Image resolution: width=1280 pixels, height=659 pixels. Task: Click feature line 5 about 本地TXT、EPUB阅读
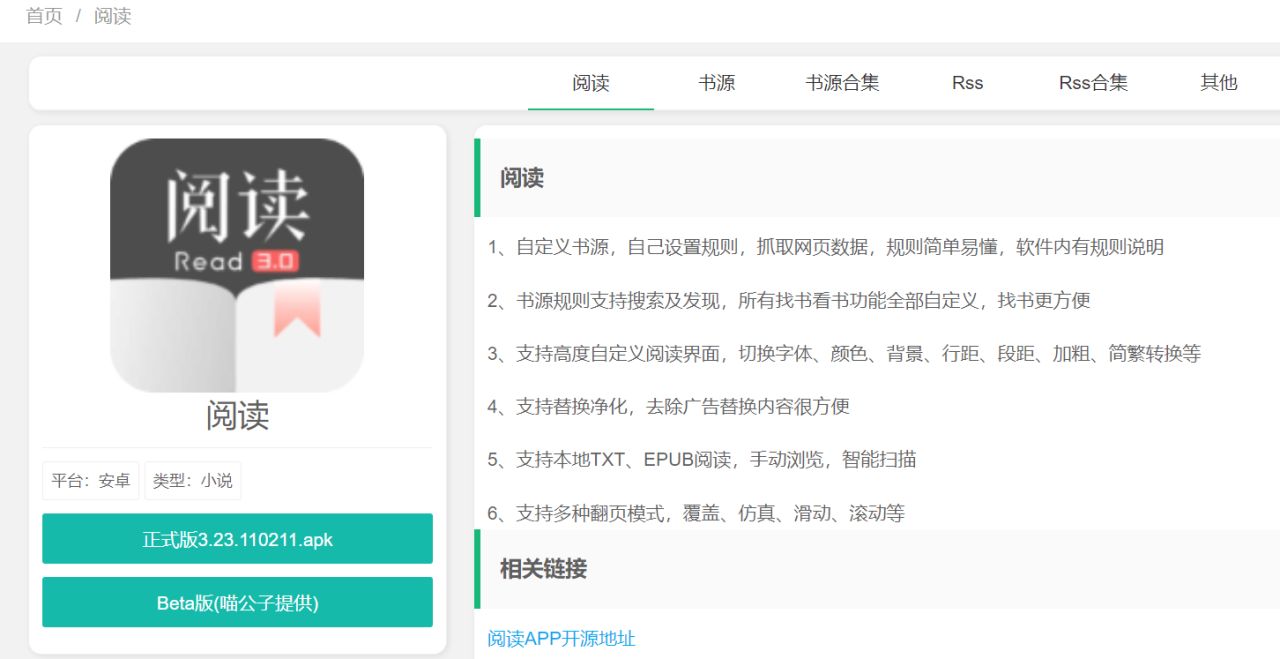702,459
